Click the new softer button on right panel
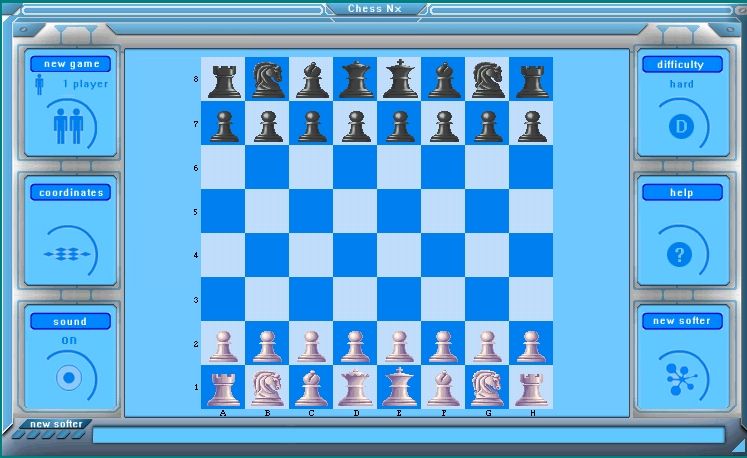 (x=682, y=321)
